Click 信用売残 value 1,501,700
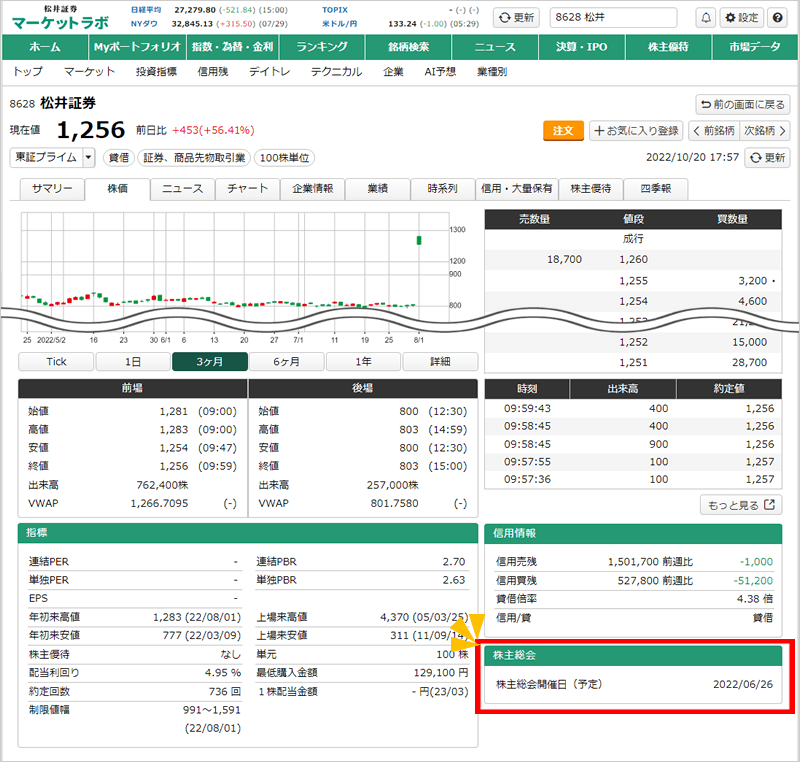Viewport: 800px width, 762px height. click(x=633, y=562)
